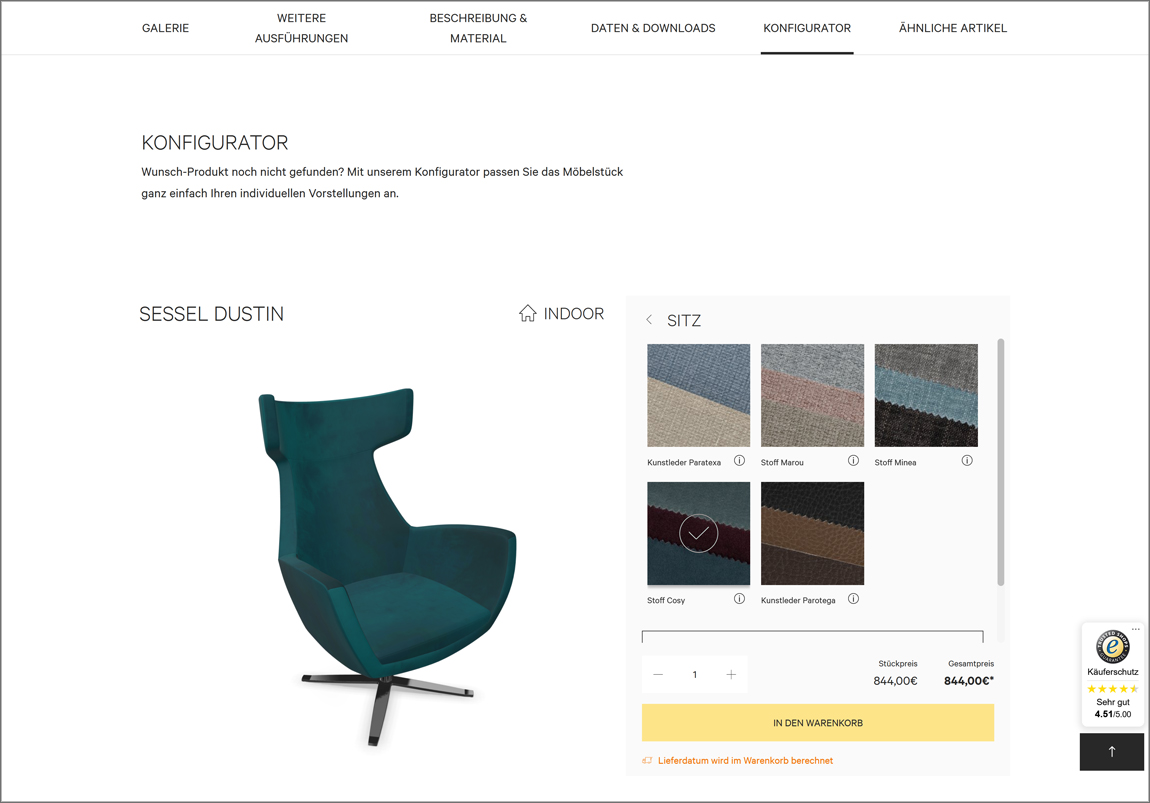Increase quantity with the plus button
Image resolution: width=1150 pixels, height=803 pixels.
(x=730, y=675)
